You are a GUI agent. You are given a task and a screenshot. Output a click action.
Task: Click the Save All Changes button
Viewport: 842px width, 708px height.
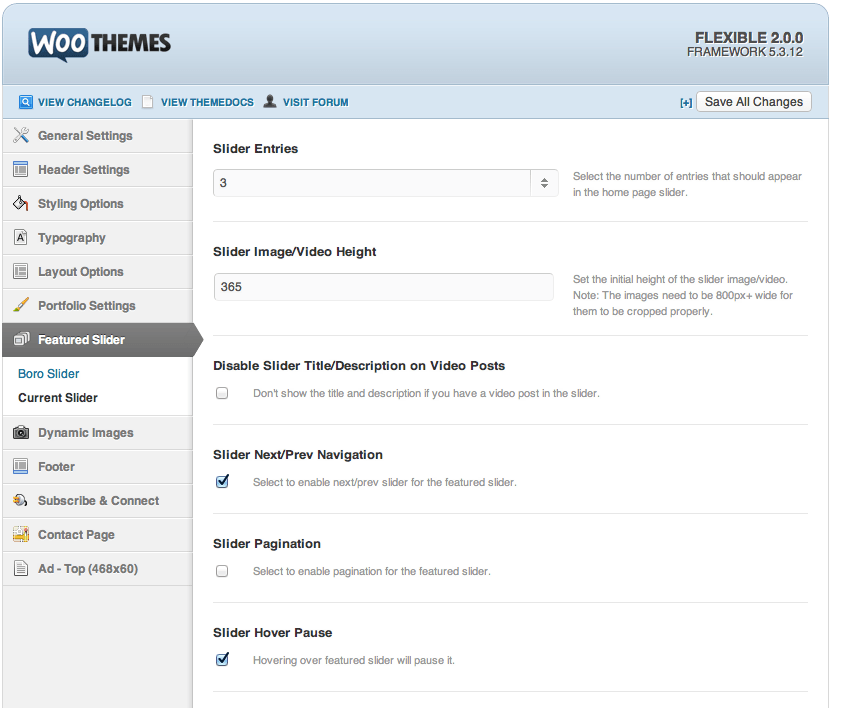[753, 102]
